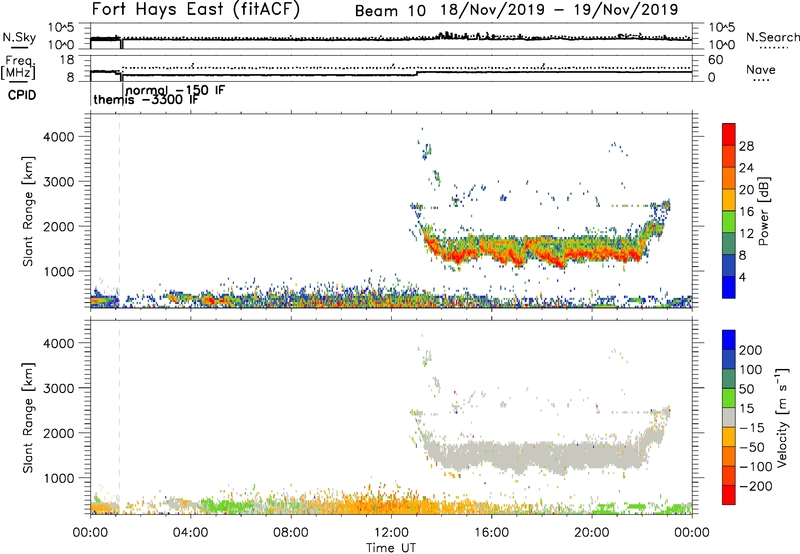Click the '18' frequency axis value
Screen dimensions: 800x554
(x=67, y=60)
